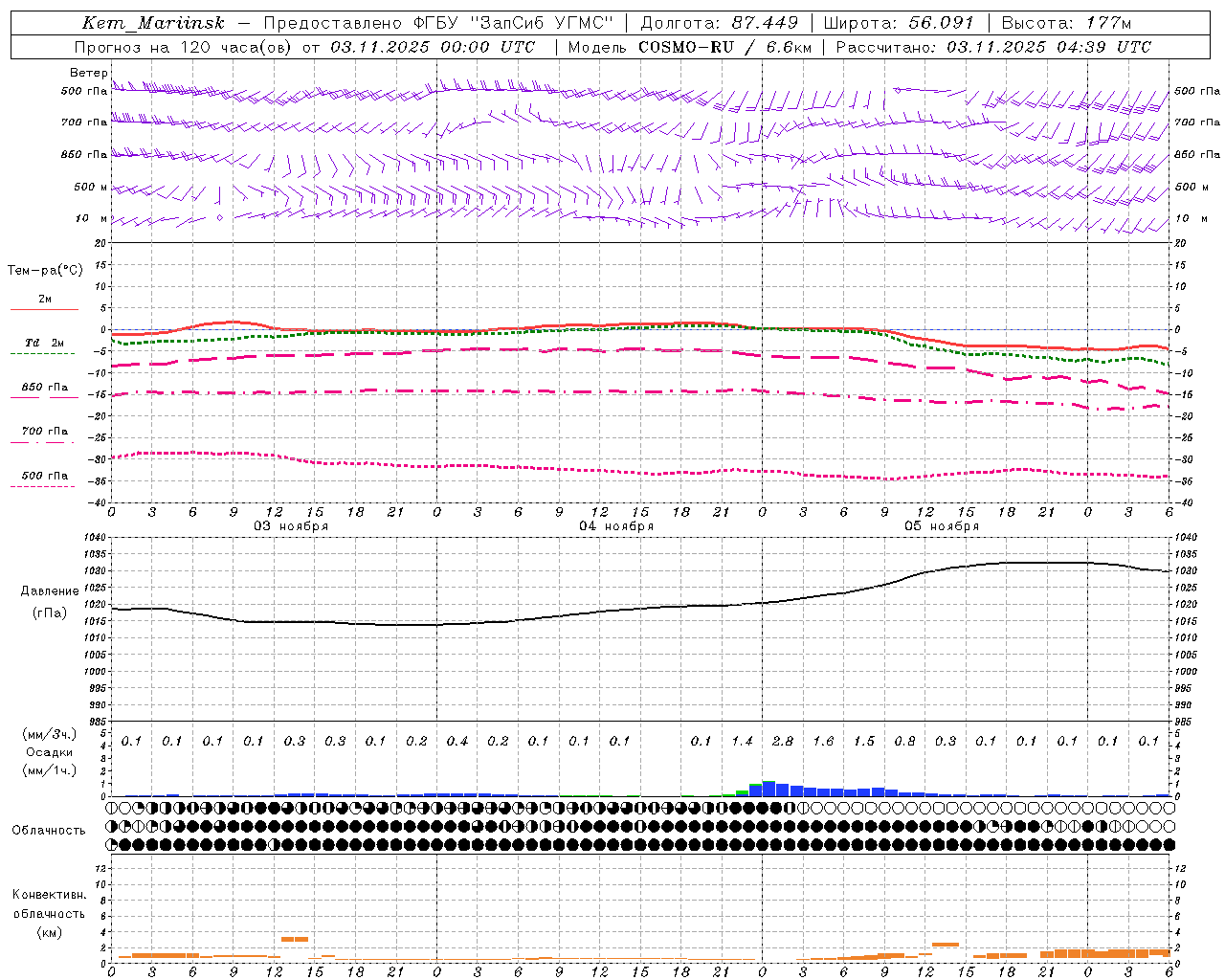Click the '(гПа)' unit label under Давление

pos(50,613)
